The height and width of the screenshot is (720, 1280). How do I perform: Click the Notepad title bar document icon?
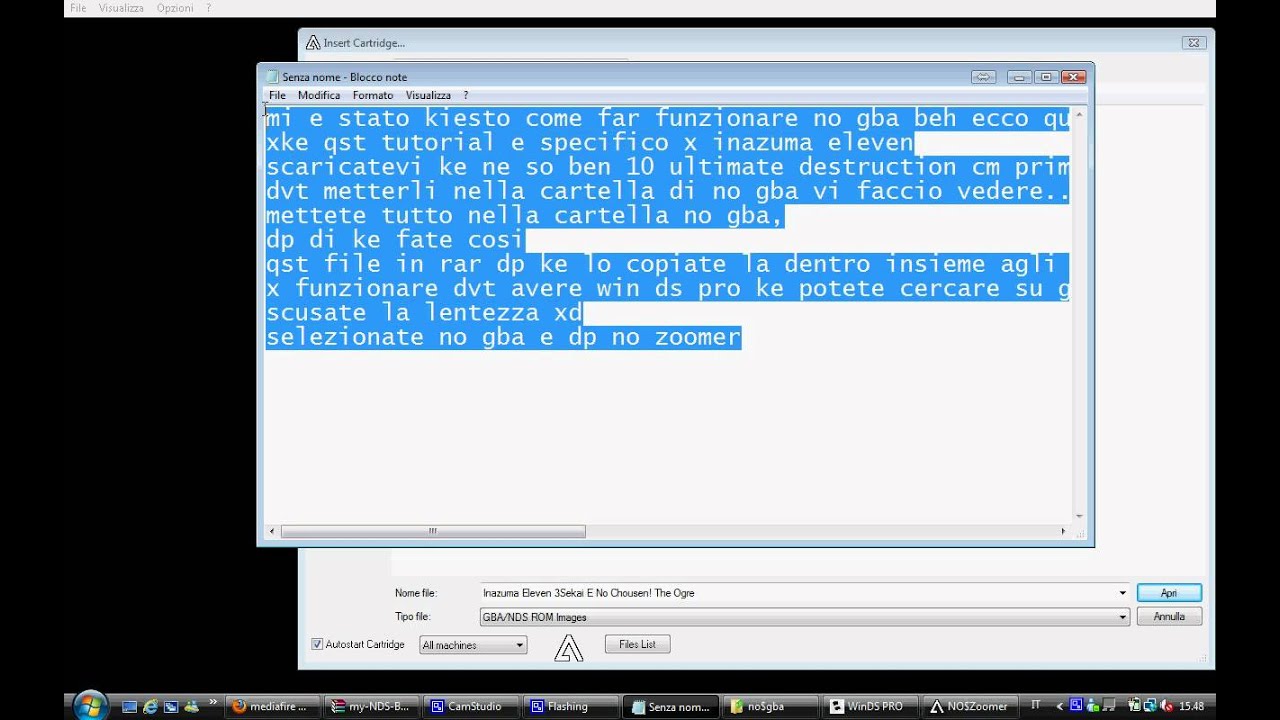[272, 77]
